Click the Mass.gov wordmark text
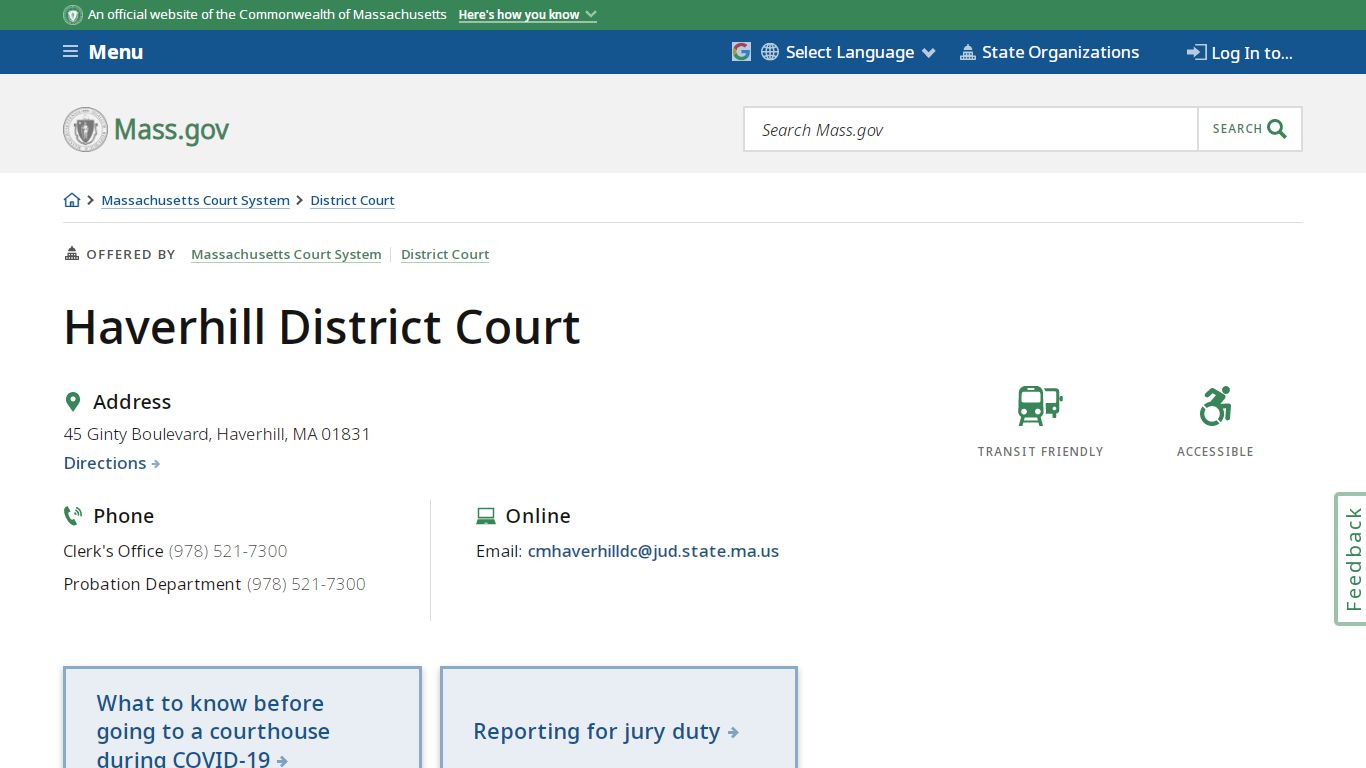The height and width of the screenshot is (768, 1366). click(x=172, y=130)
